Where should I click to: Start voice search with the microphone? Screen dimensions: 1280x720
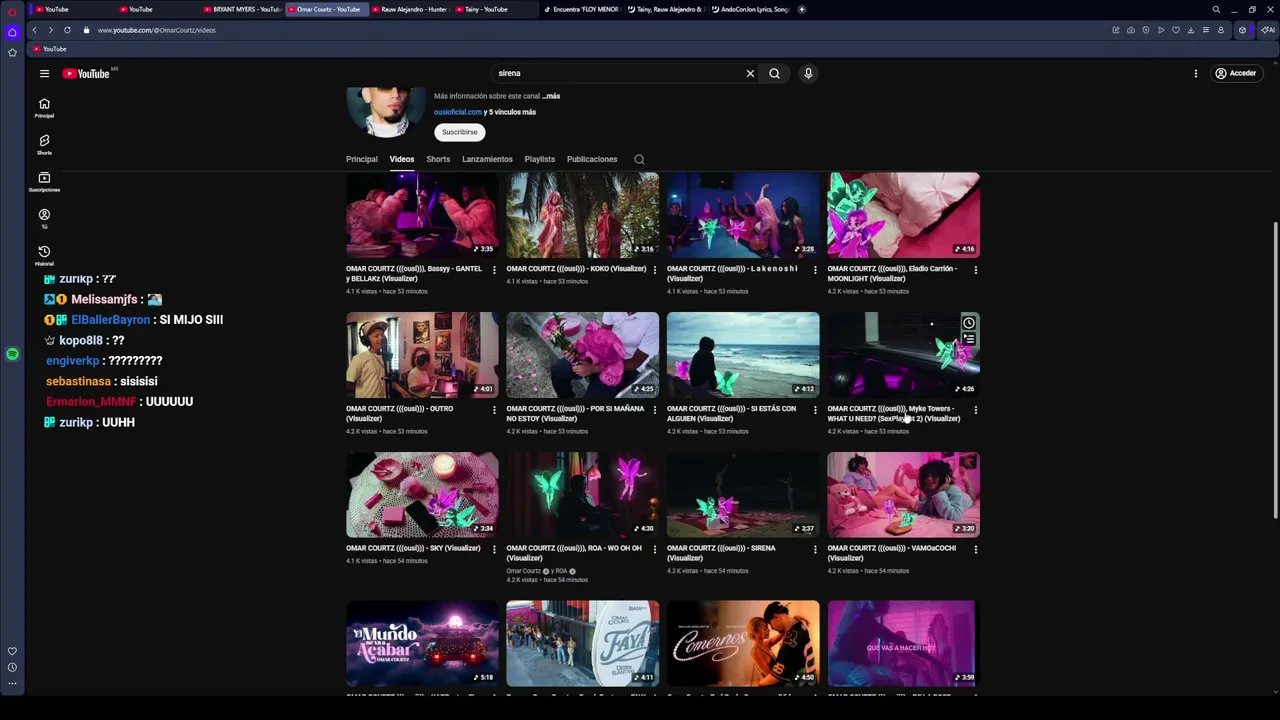pyautogui.click(x=808, y=73)
